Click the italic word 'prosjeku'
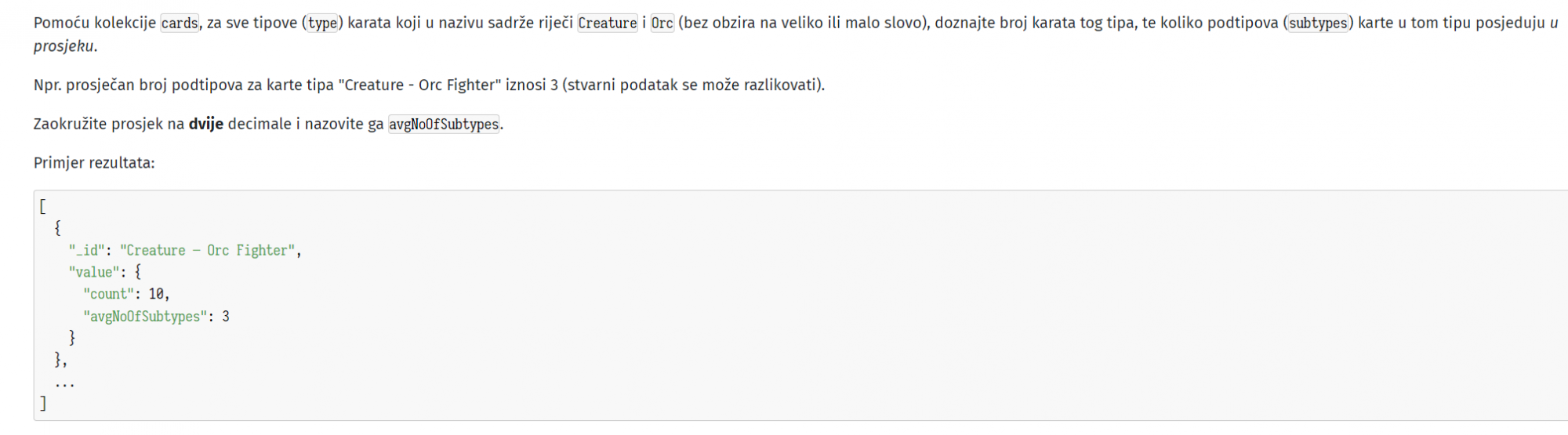 point(64,46)
